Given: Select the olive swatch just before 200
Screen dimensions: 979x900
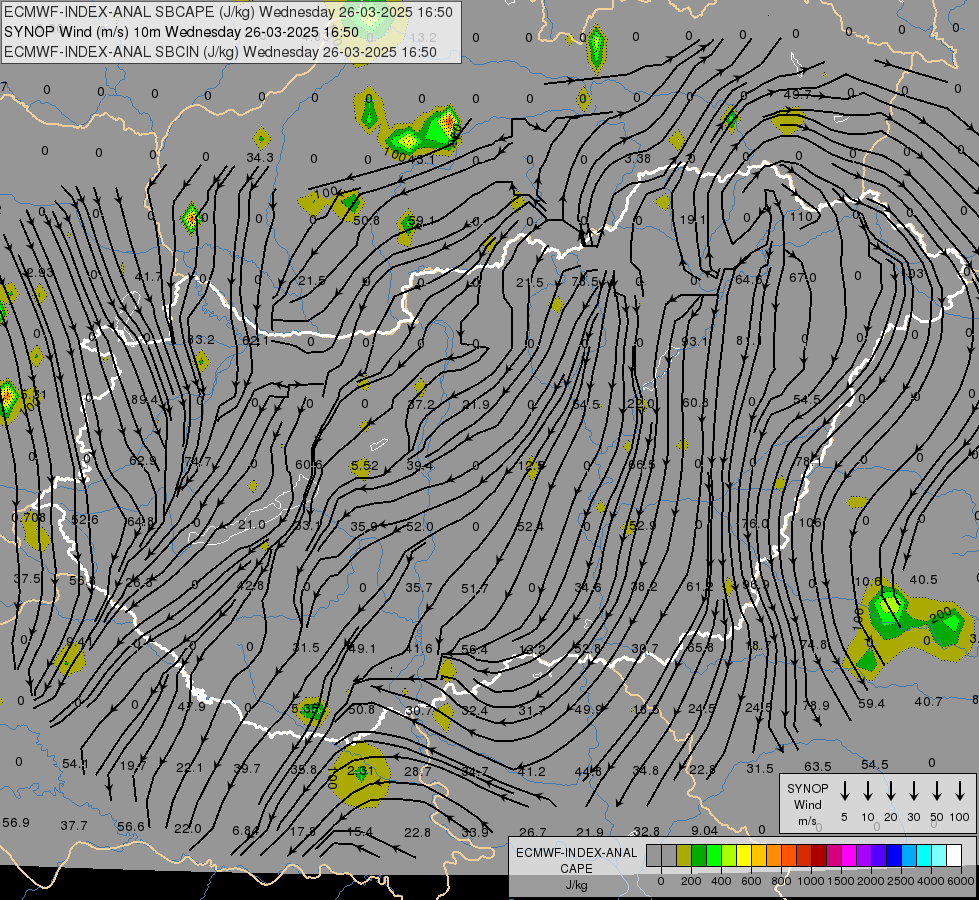Looking at the screenshot, I should click(684, 856).
